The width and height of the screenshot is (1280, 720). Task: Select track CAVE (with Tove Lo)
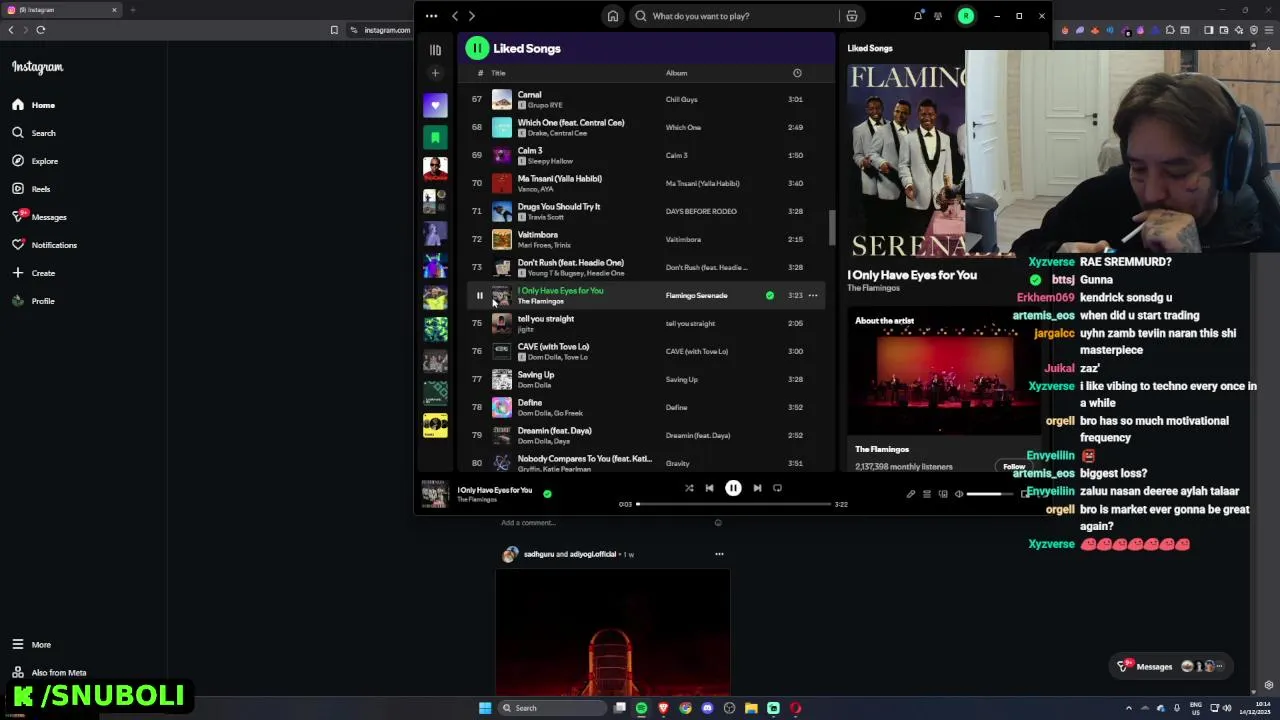click(x=645, y=351)
